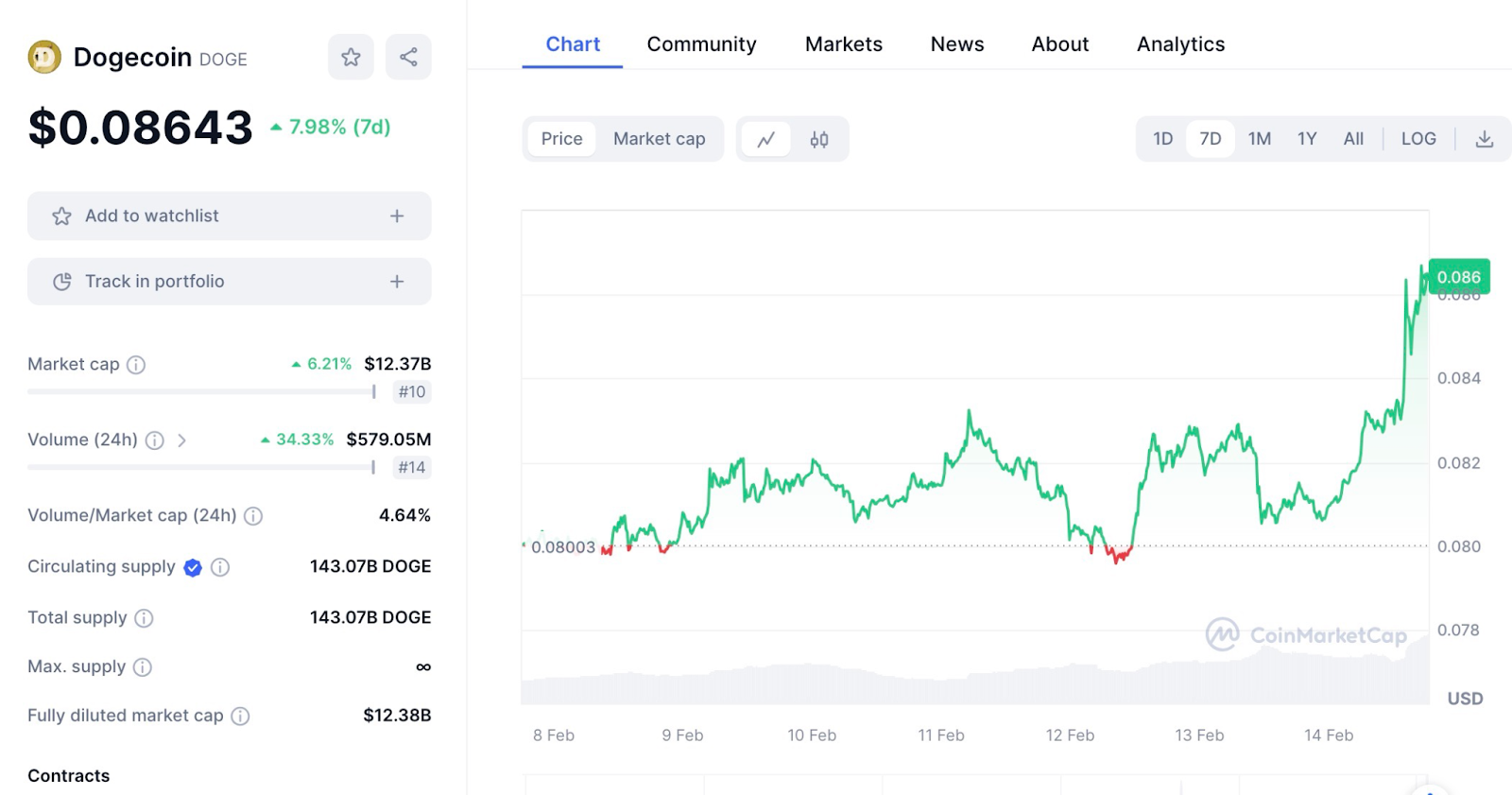Click the Max. supply info icon

tap(143, 667)
